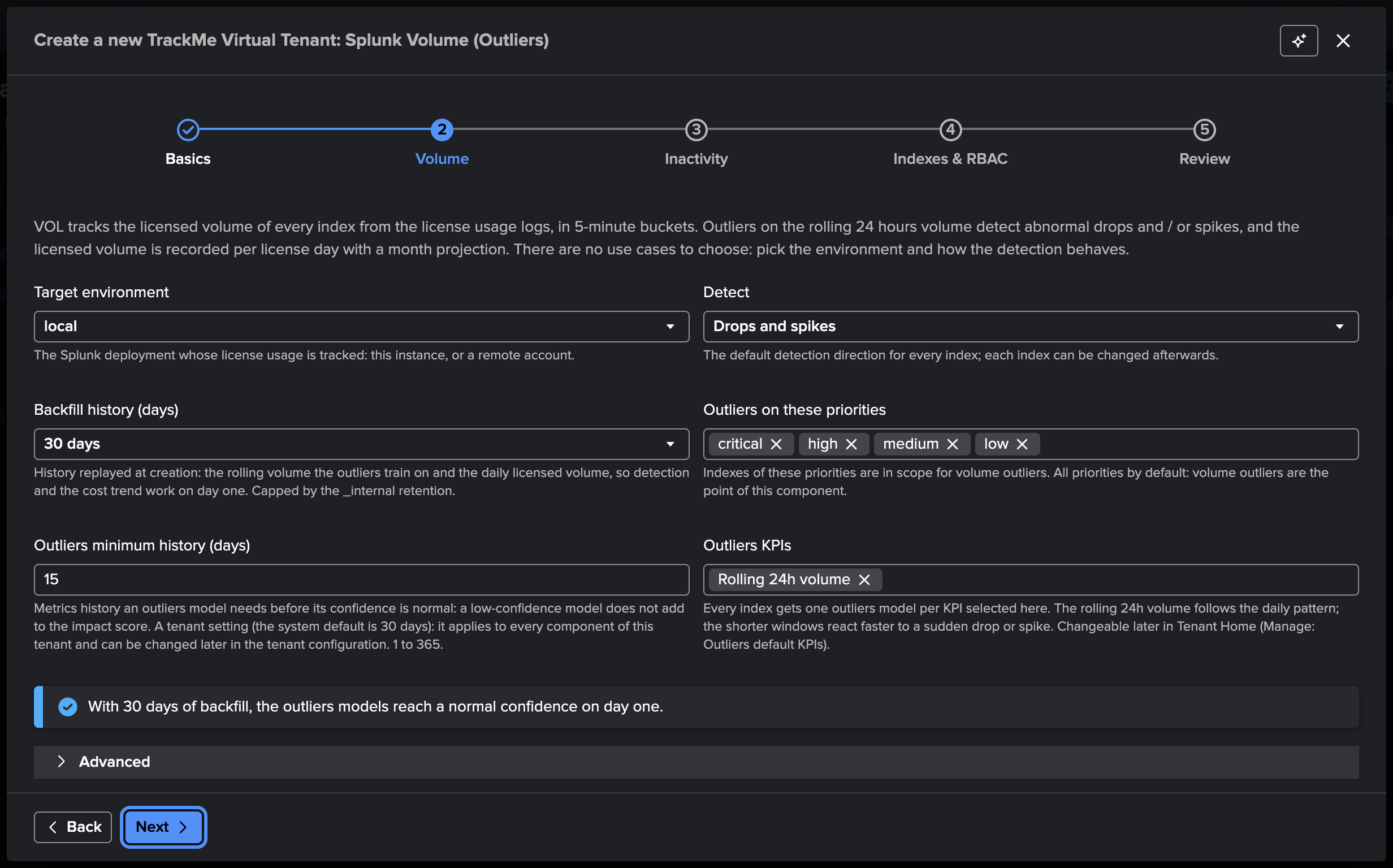Remove the medium priority tag
Viewport: 1393px width, 868px height.
pyautogui.click(x=953, y=444)
